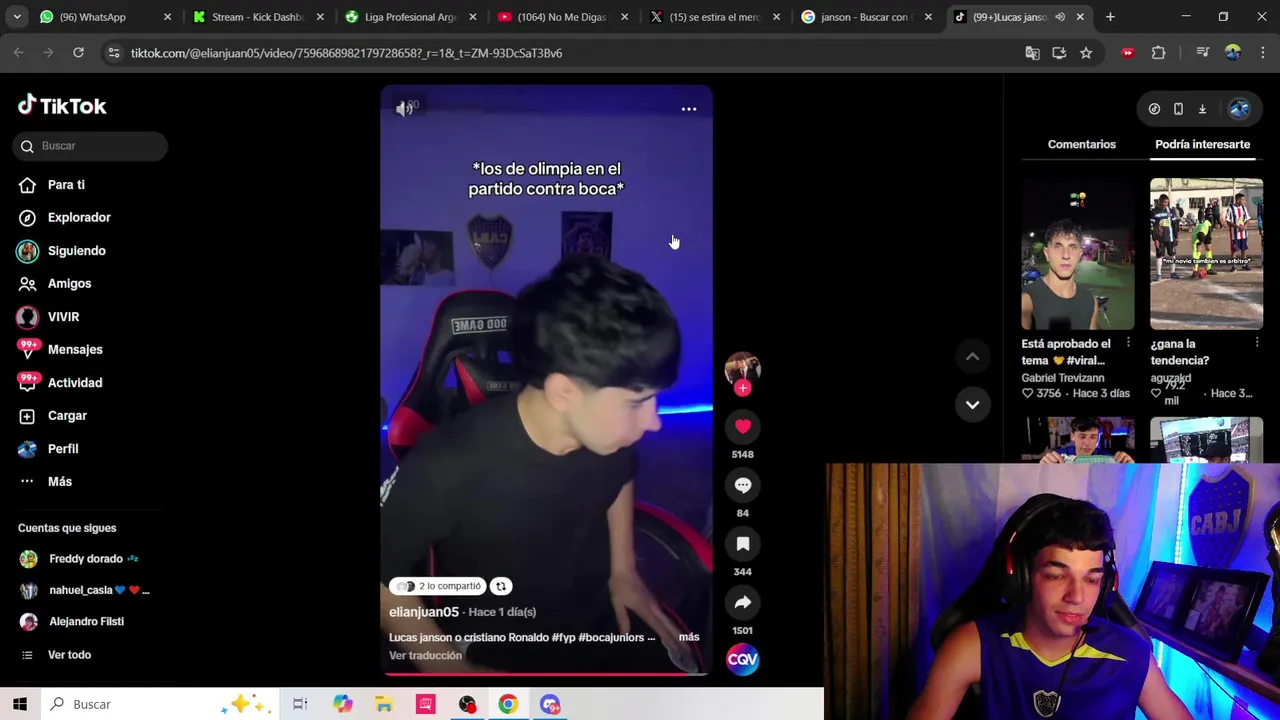
Task: Open followed account Alejandro Filsti
Action: coord(85,622)
